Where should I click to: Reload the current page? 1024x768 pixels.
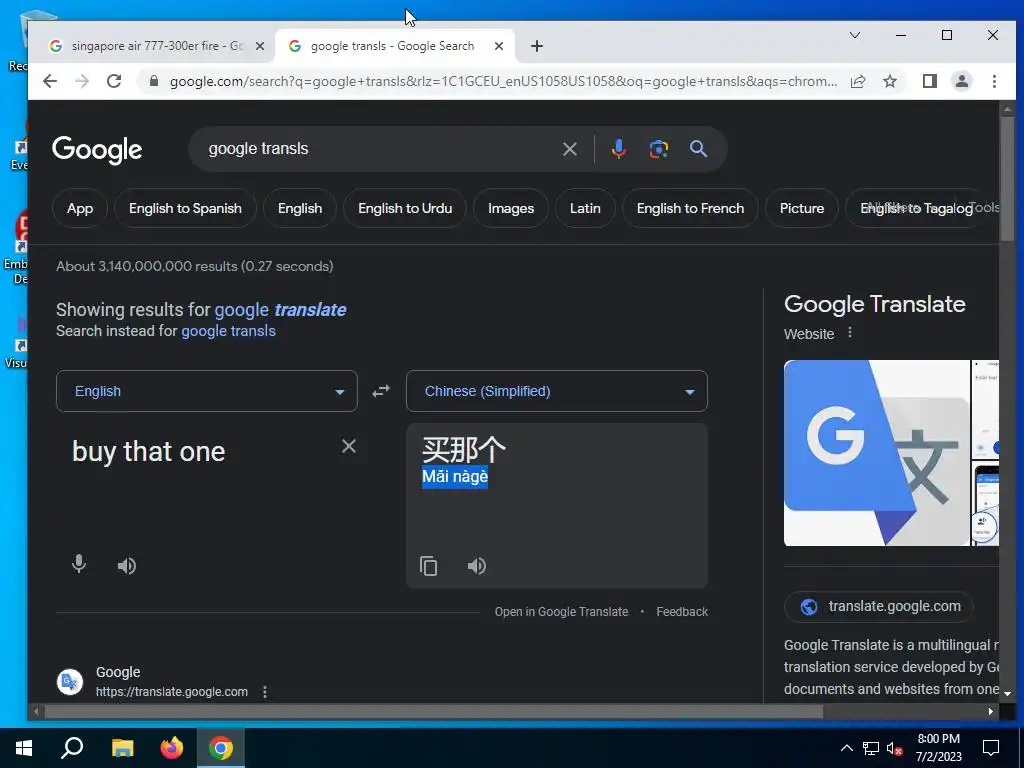point(114,81)
